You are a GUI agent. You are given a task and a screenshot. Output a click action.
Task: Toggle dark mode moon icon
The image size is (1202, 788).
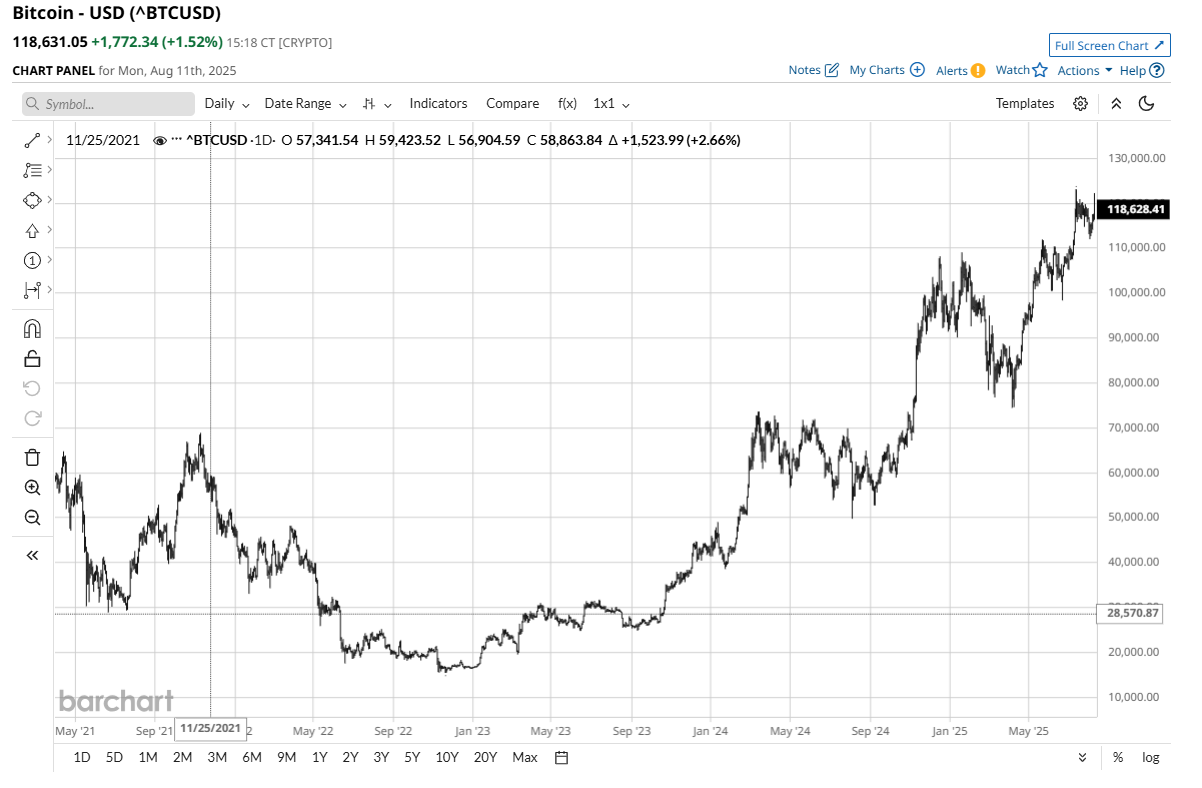click(1147, 104)
